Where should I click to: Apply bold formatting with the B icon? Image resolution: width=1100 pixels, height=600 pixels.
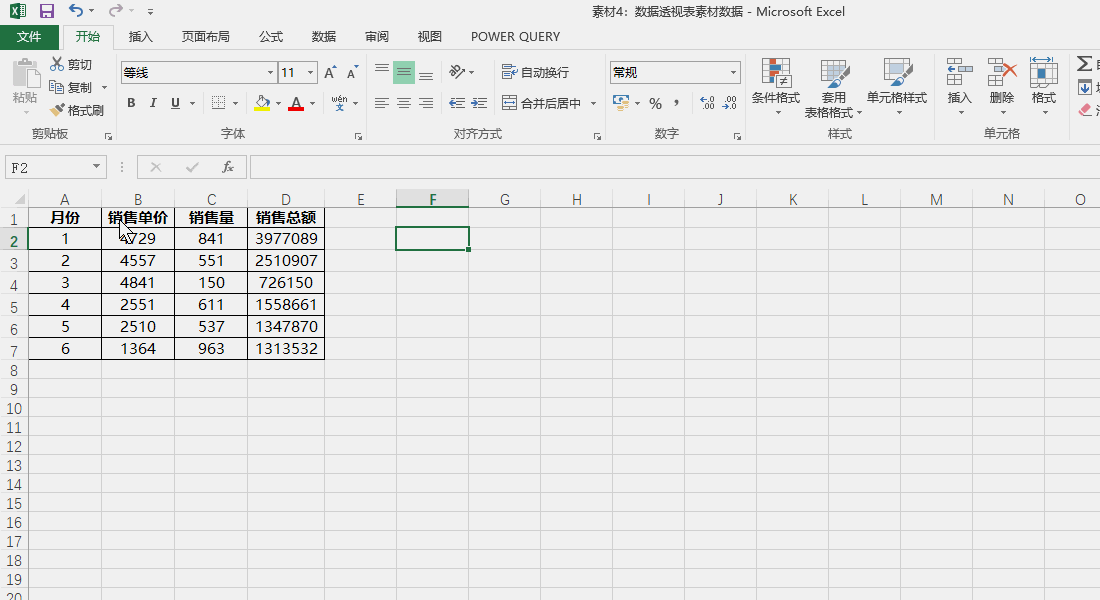[130, 103]
